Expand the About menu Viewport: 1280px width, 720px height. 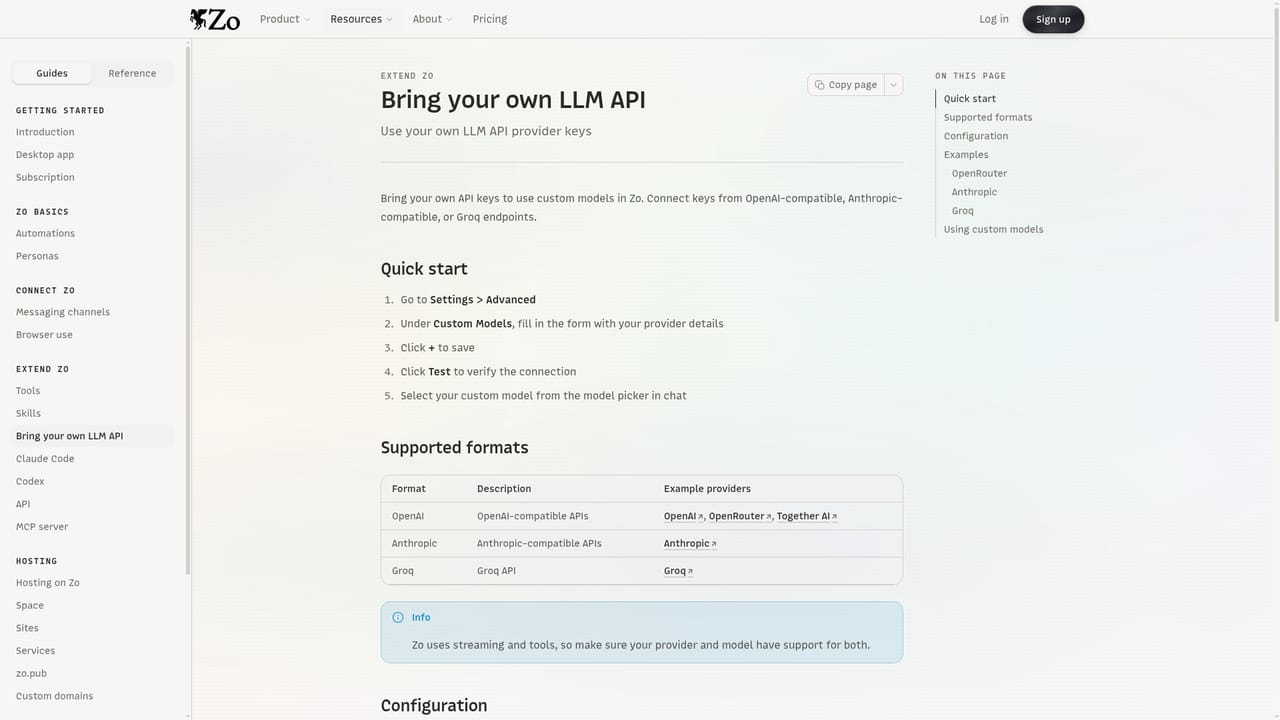[x=432, y=19]
